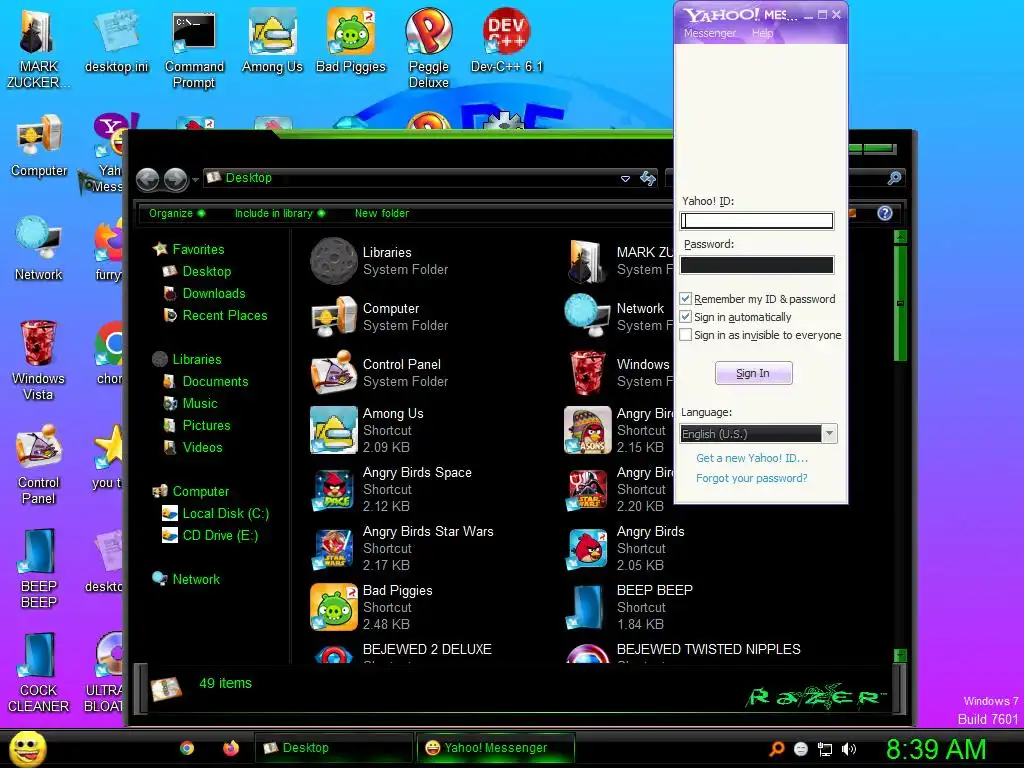The height and width of the screenshot is (768, 1024).
Task: Click the network tray icon
Action: (825, 749)
